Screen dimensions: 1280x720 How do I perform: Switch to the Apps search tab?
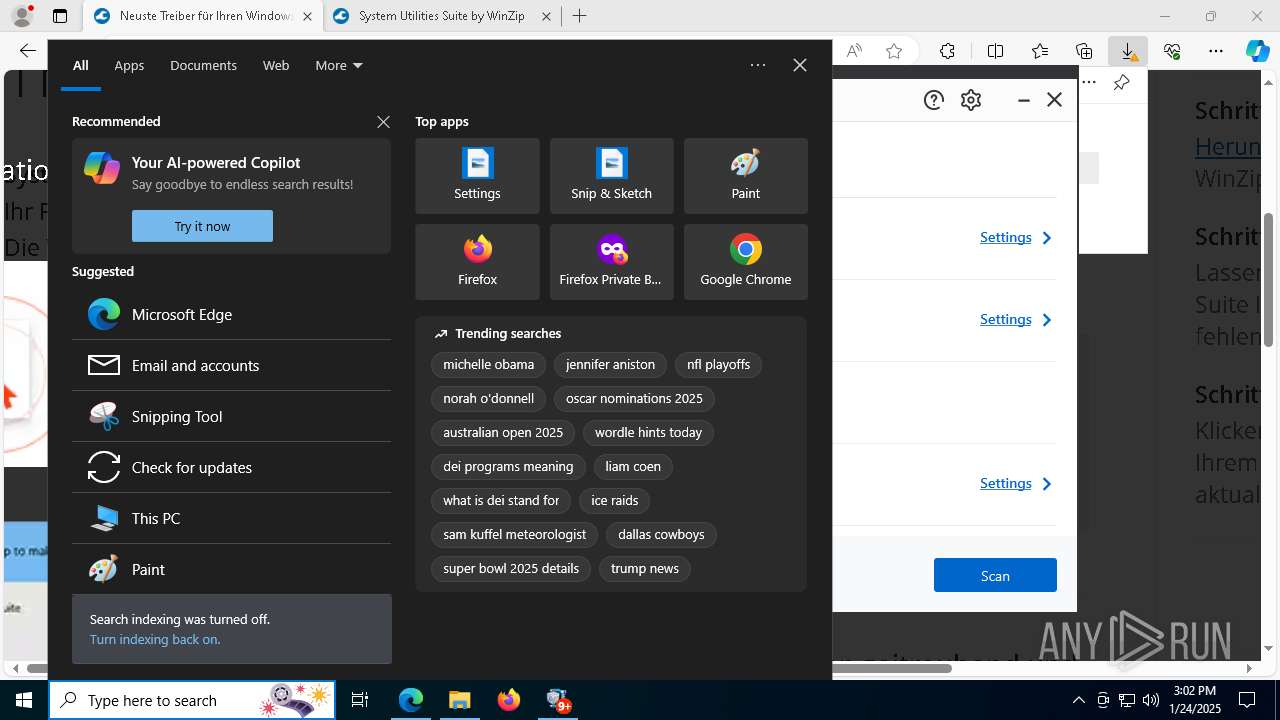point(129,66)
